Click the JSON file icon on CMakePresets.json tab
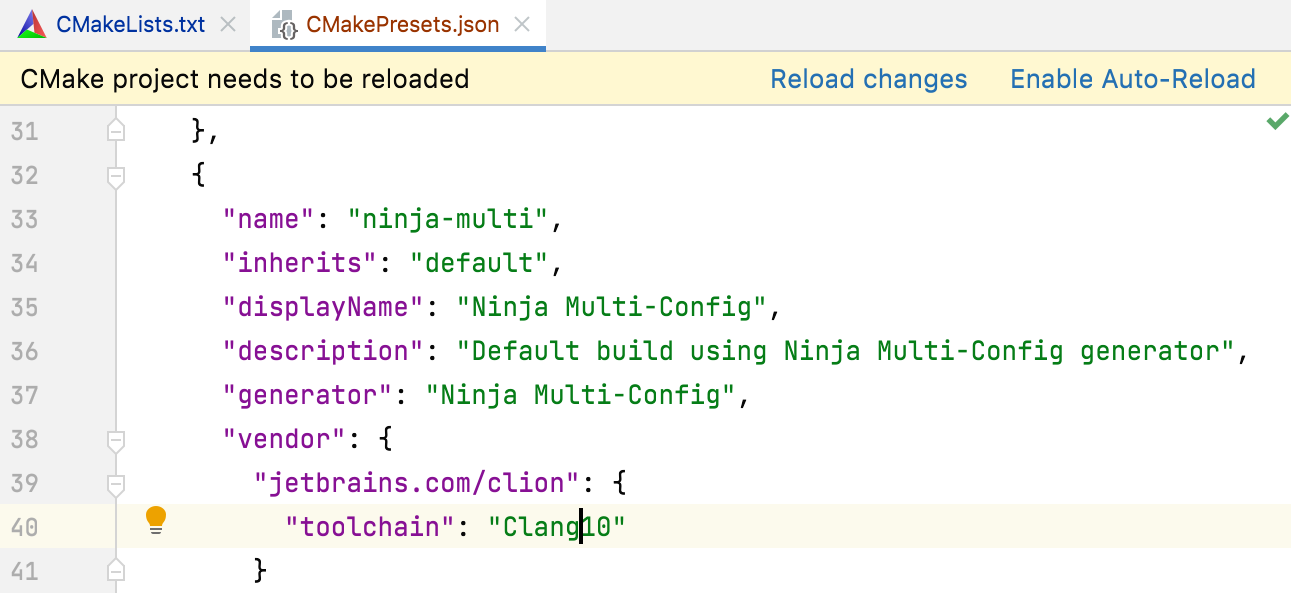This screenshot has width=1291, height=593. click(x=286, y=23)
